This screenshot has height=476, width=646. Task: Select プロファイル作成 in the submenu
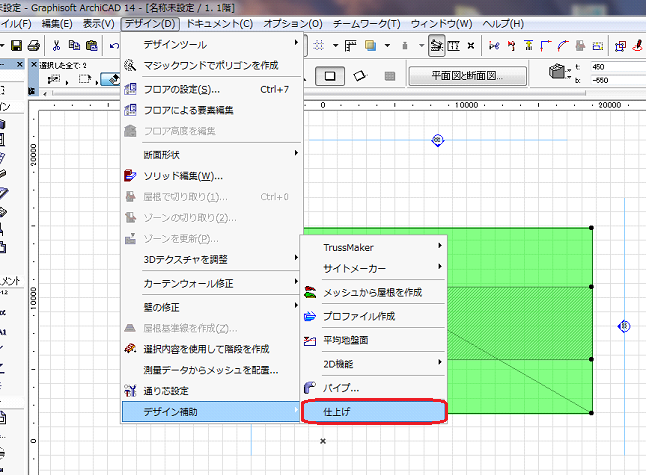[358, 316]
